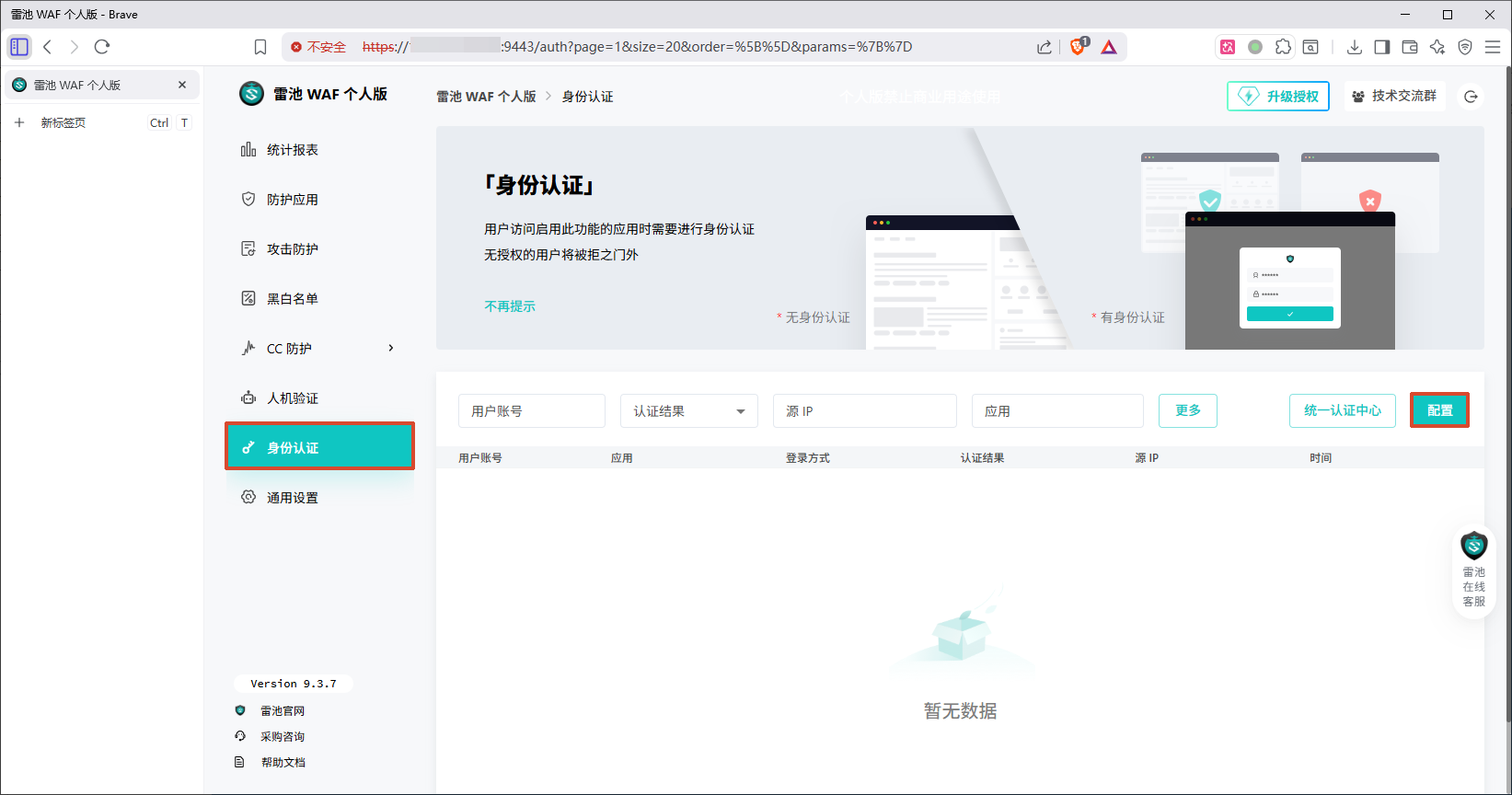This screenshot has width=1512, height=795.
Task: Open the browser downloads icon
Action: (1355, 47)
